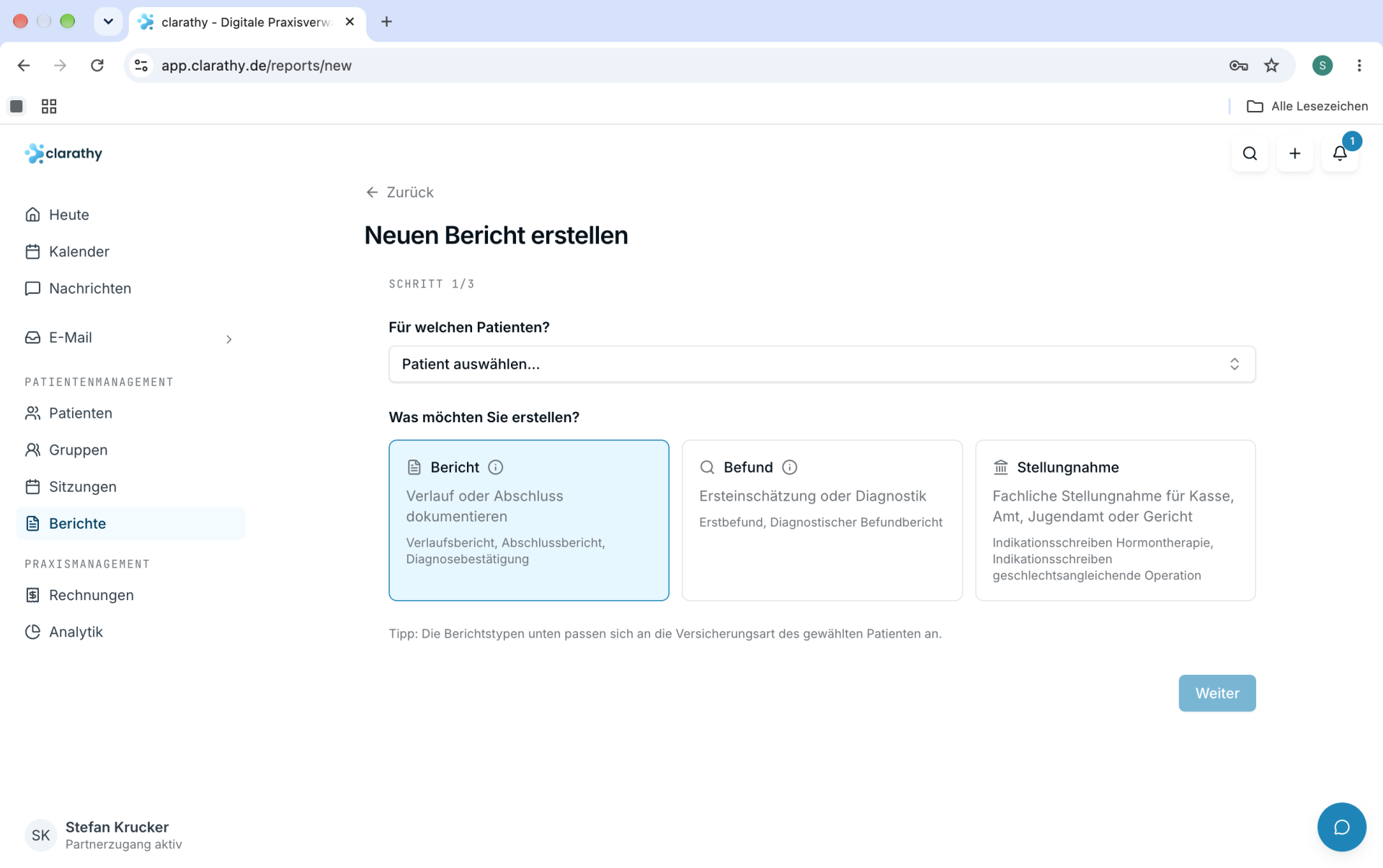Open the password key icon
1383x868 pixels.
click(x=1238, y=66)
